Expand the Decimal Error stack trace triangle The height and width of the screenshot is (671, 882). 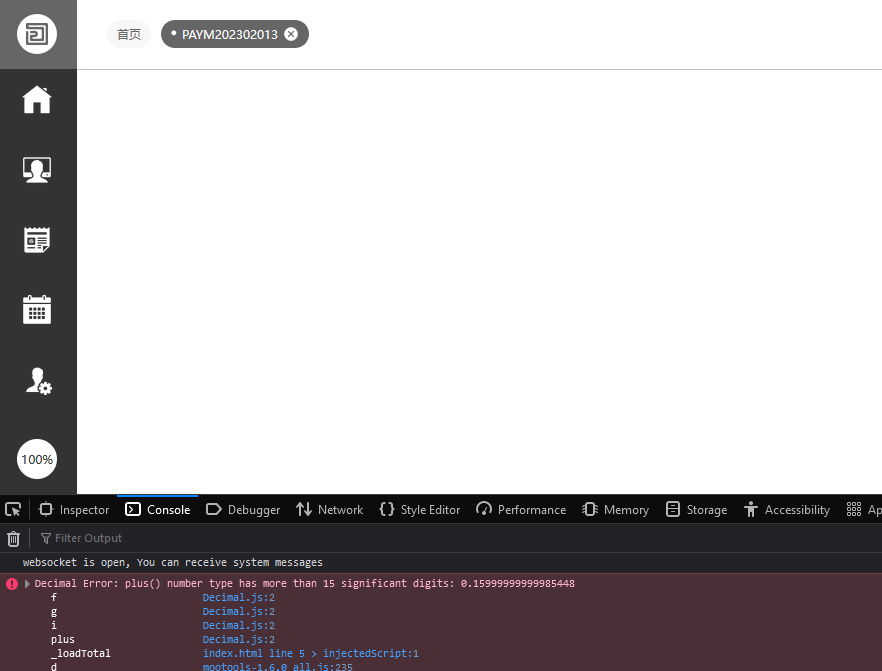[x=27, y=584]
